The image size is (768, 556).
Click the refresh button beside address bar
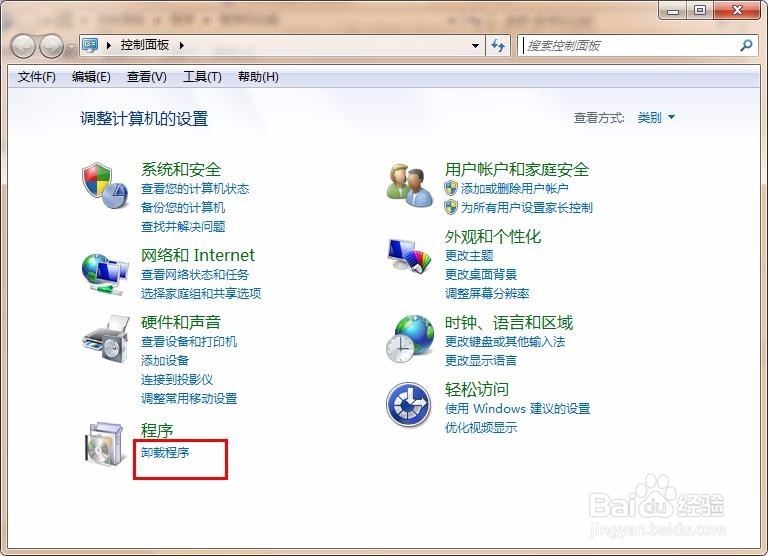point(498,46)
